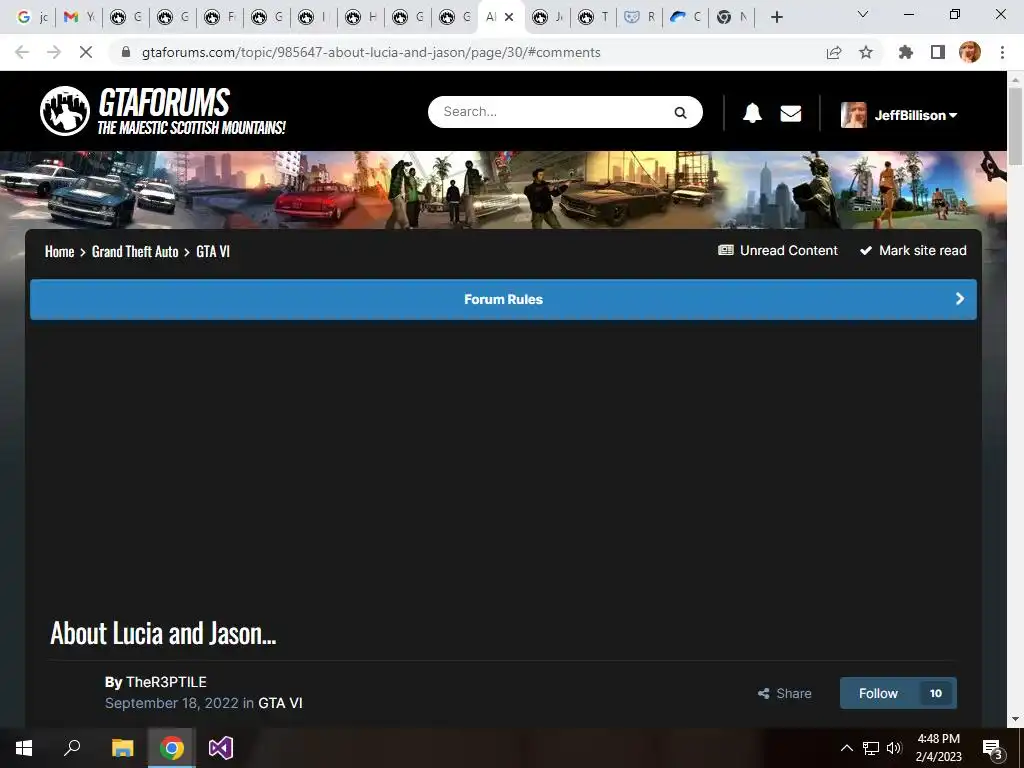This screenshot has width=1024, height=768.
Task: Go to the Home breadcrumb
Action: pos(59,251)
